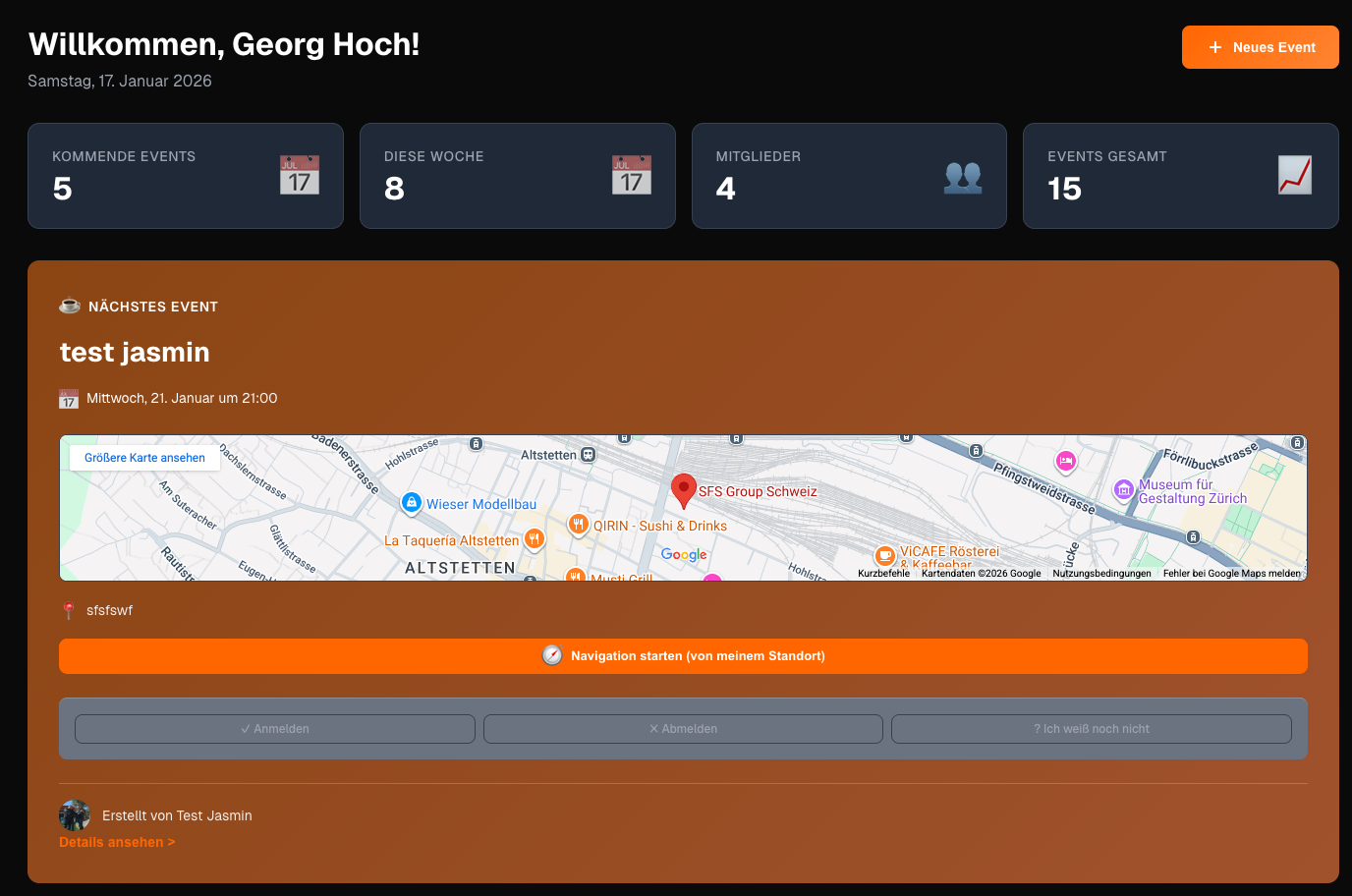Choose the Anmelden response option
The image size is (1352, 896).
click(x=275, y=729)
